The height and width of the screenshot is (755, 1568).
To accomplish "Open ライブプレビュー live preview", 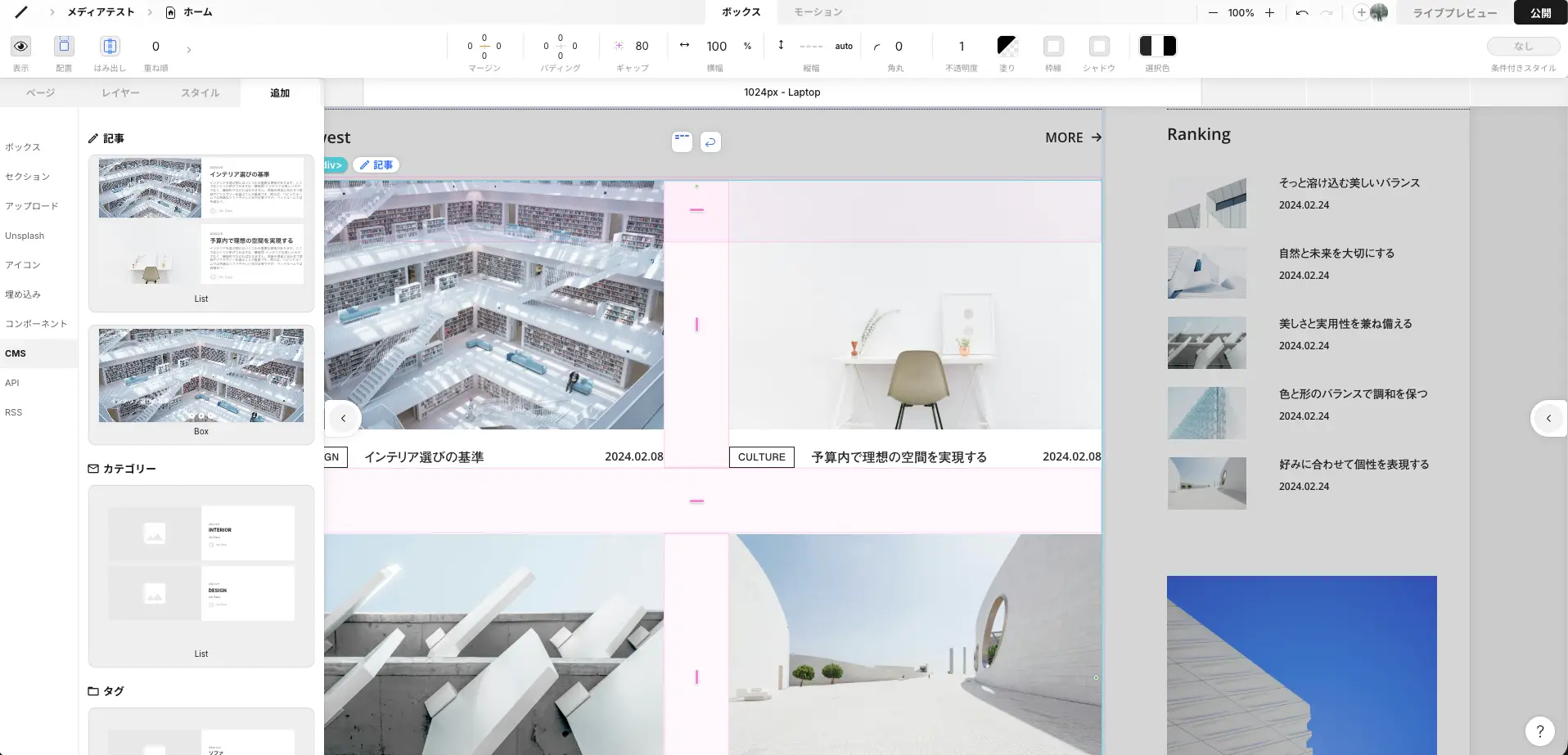I will click(1454, 12).
